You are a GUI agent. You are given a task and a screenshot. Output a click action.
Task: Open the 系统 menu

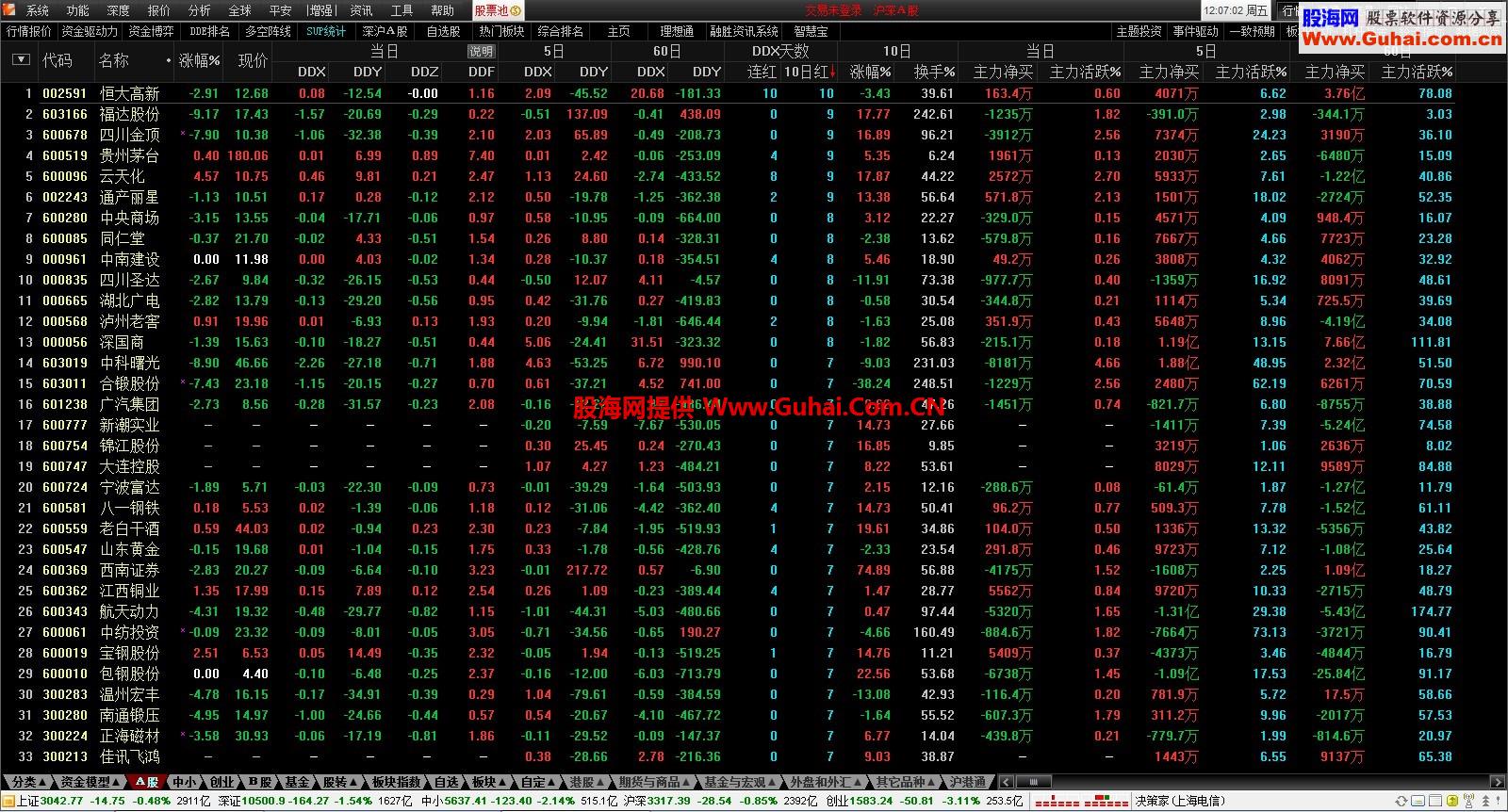[38, 10]
